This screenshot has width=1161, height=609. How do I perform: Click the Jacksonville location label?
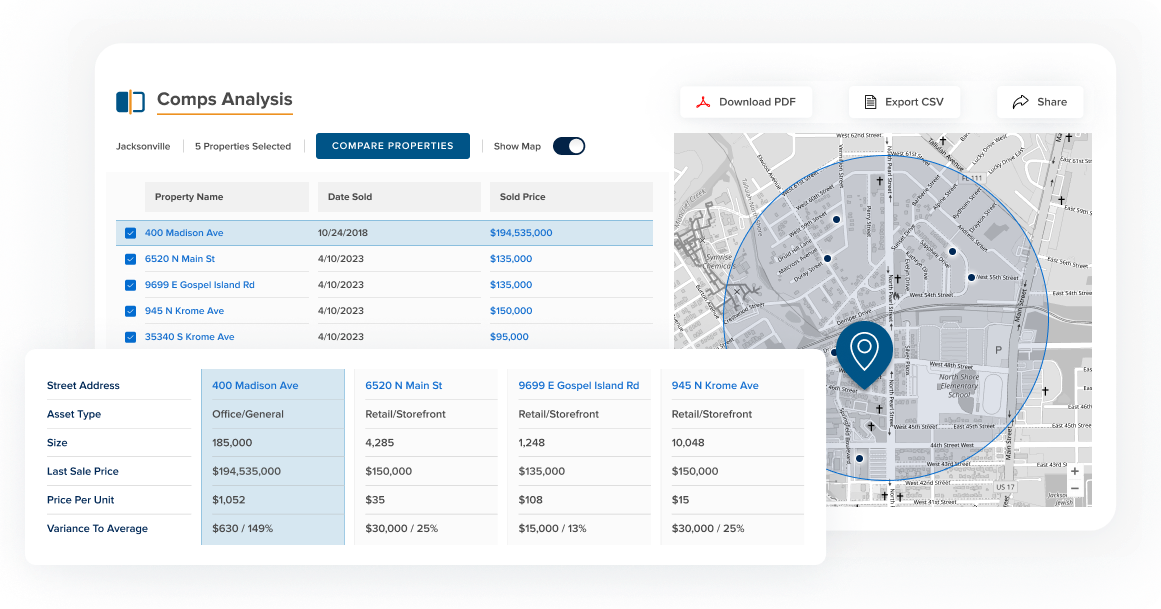pyautogui.click(x=143, y=147)
